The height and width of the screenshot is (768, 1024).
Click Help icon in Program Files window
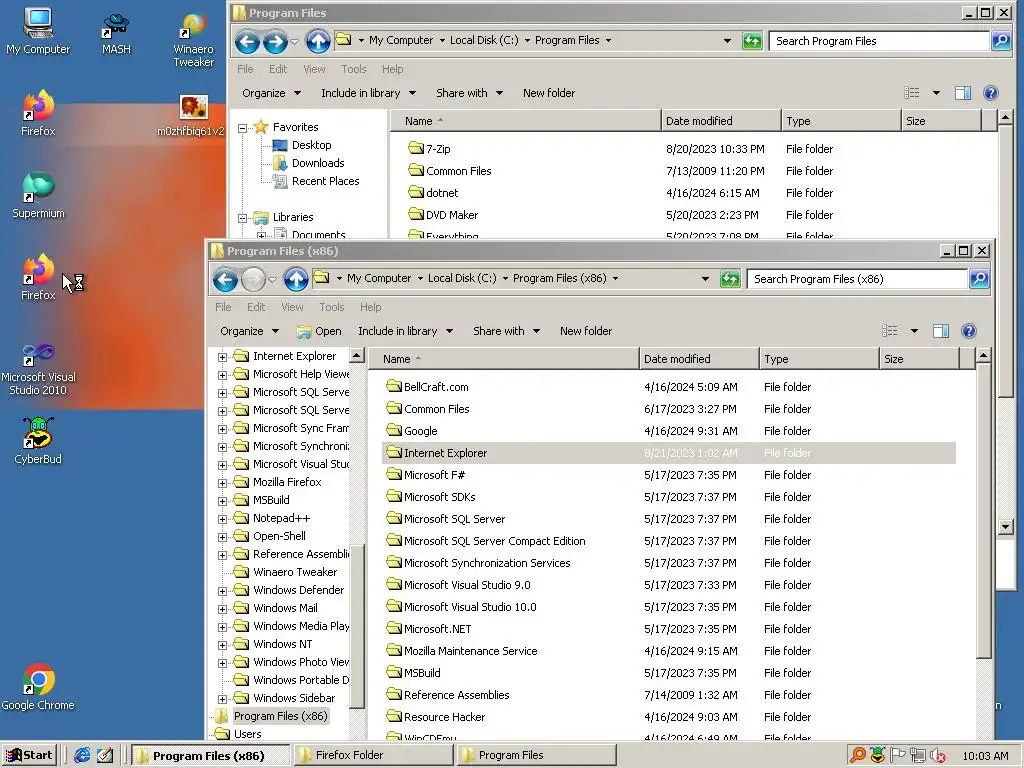click(x=991, y=93)
